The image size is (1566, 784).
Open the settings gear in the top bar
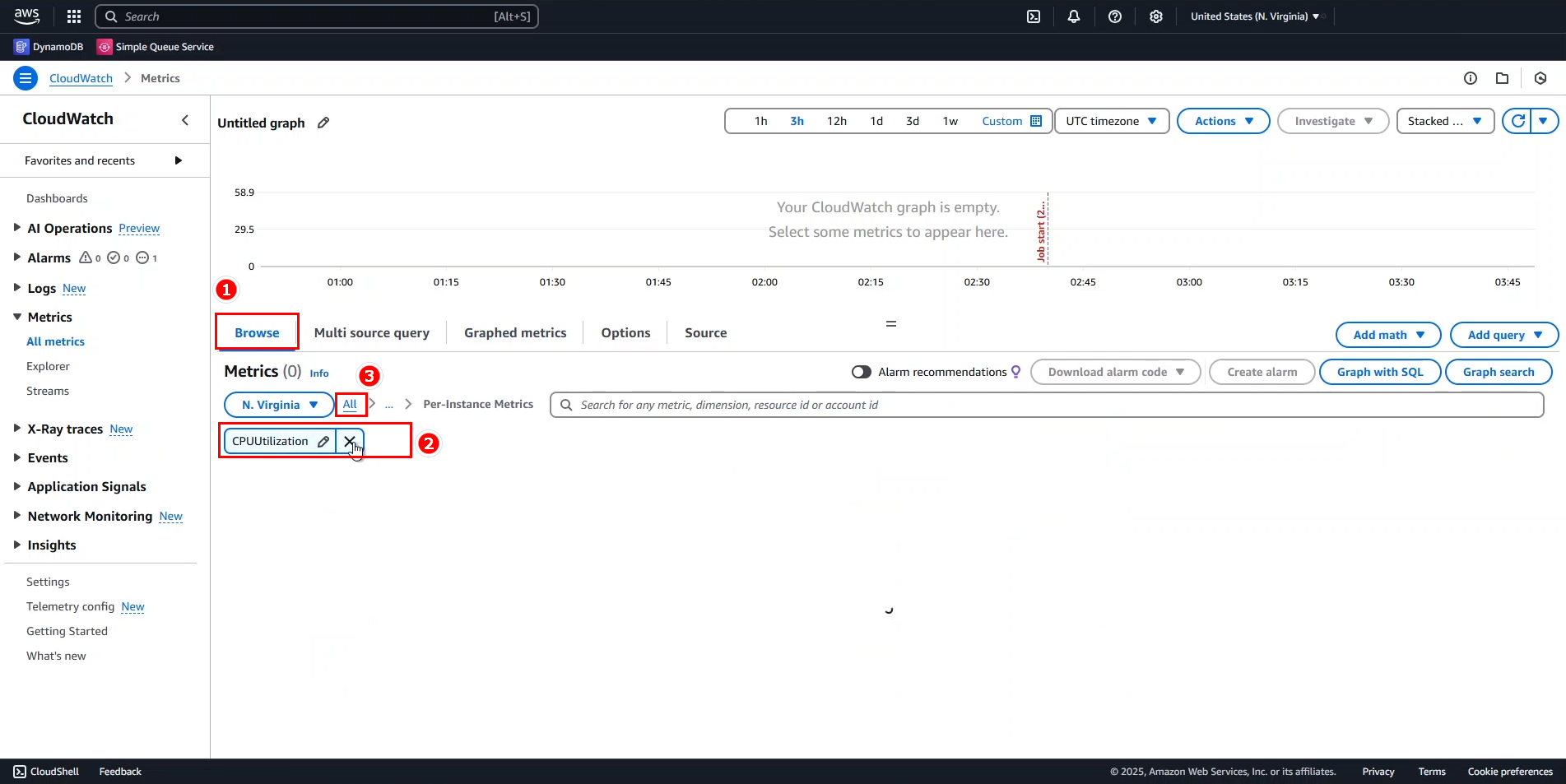(1156, 16)
